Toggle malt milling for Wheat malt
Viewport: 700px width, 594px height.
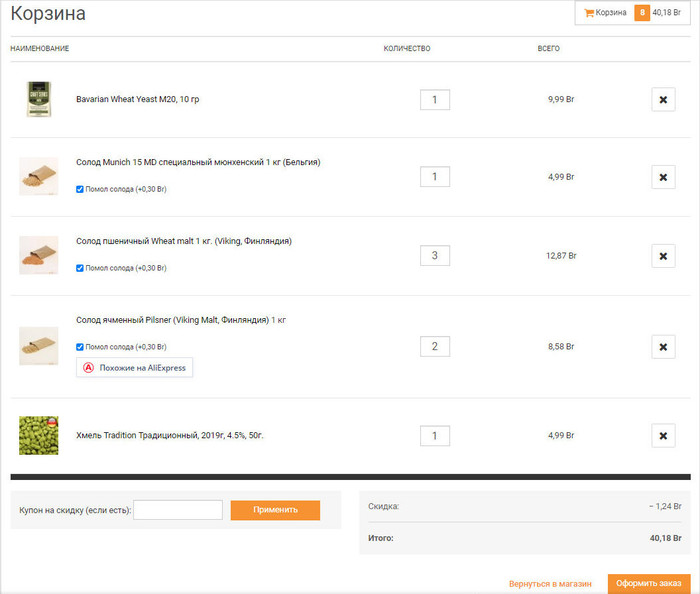[81, 268]
